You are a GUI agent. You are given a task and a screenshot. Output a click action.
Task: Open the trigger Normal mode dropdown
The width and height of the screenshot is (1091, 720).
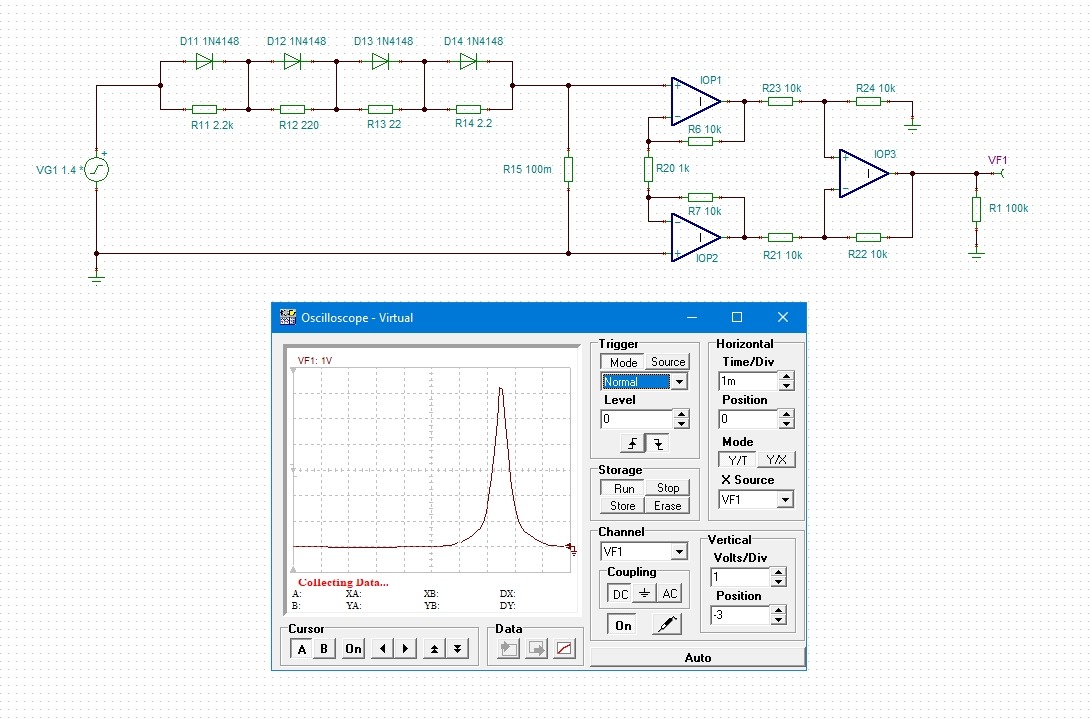tap(679, 381)
